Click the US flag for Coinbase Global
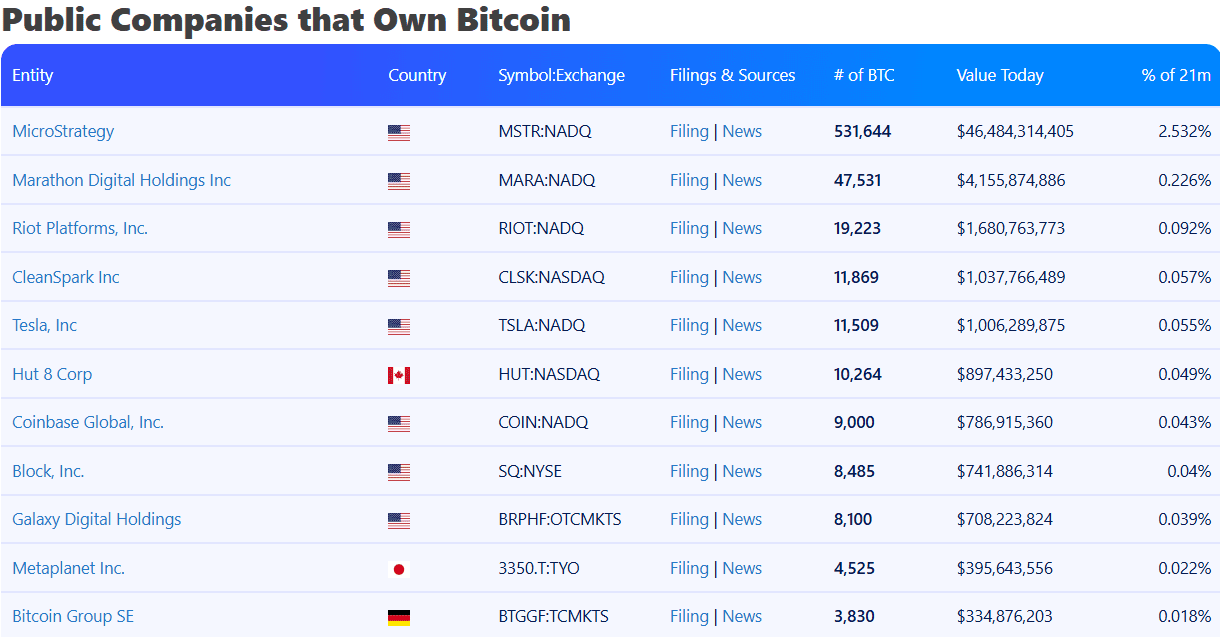1220x637 pixels. click(399, 423)
